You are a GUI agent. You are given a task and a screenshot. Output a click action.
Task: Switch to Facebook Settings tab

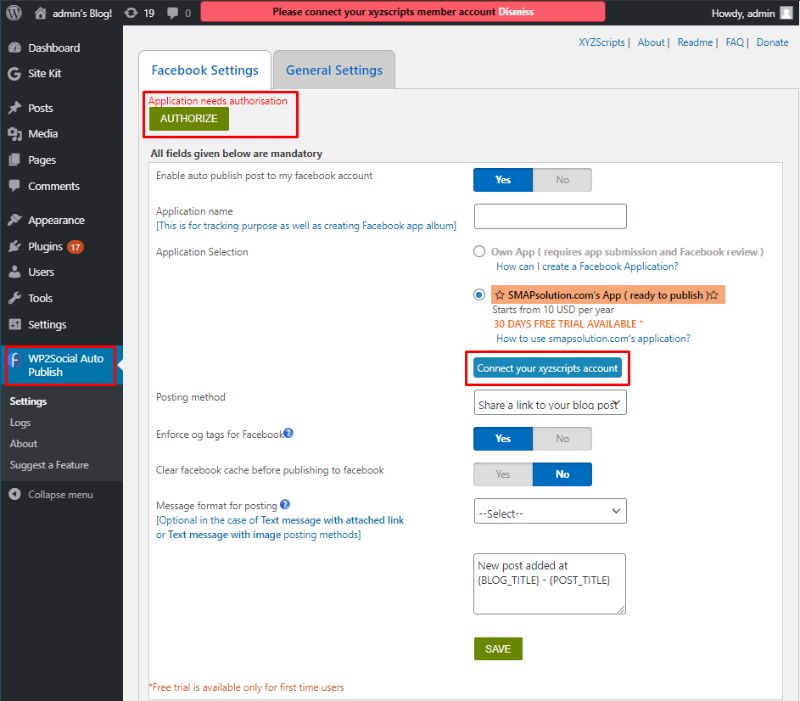[x=205, y=70]
